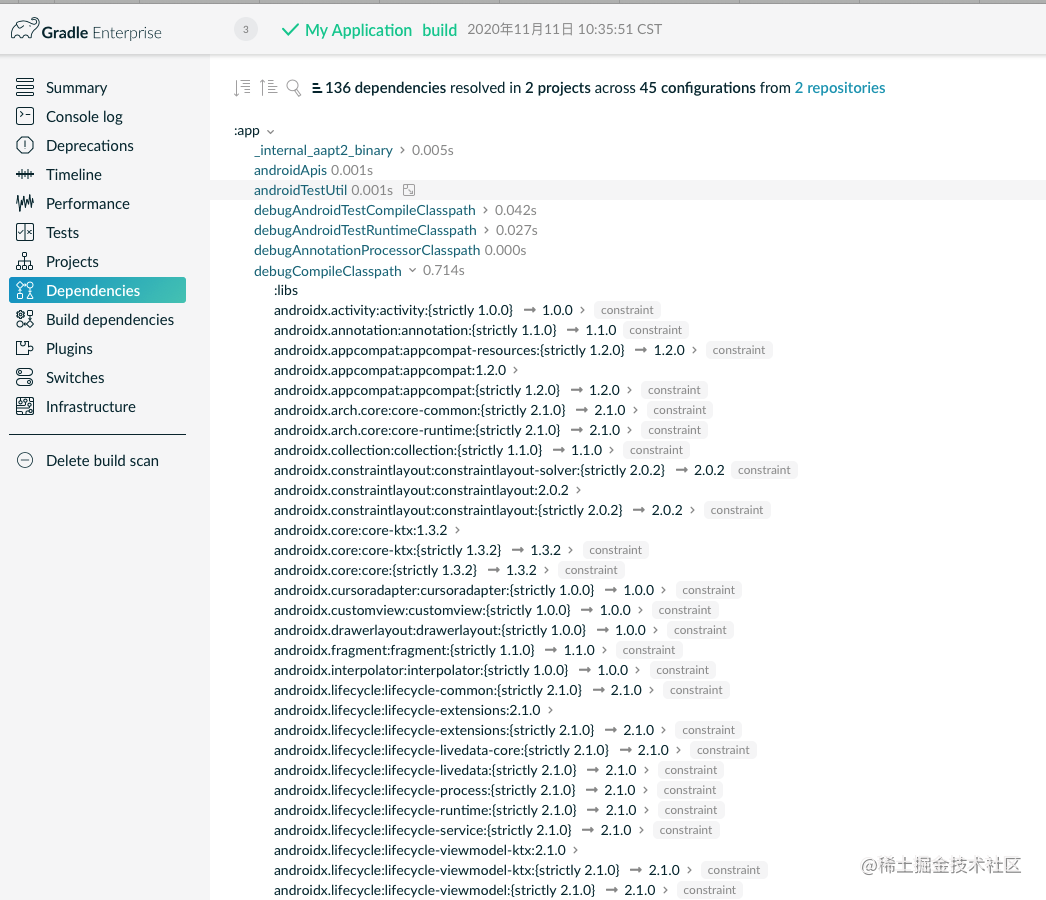Expand androidx.core:core-ktx:1.3.2 dependency
This screenshot has height=900, width=1046.
point(457,530)
